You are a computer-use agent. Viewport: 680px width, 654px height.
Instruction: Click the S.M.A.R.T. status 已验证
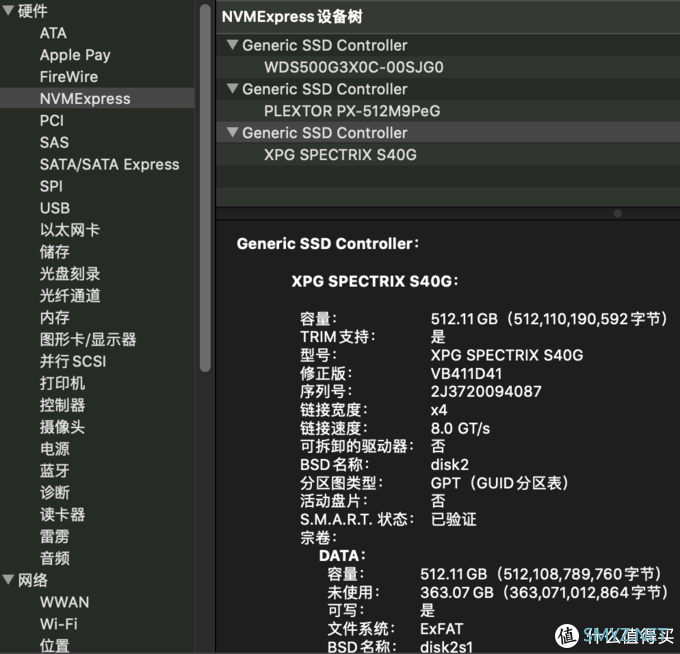(x=454, y=519)
